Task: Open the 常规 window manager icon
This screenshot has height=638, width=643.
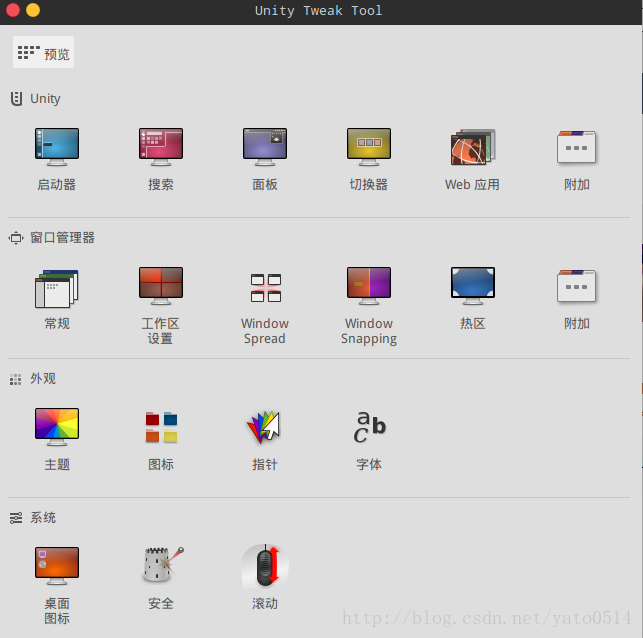Action: point(57,288)
